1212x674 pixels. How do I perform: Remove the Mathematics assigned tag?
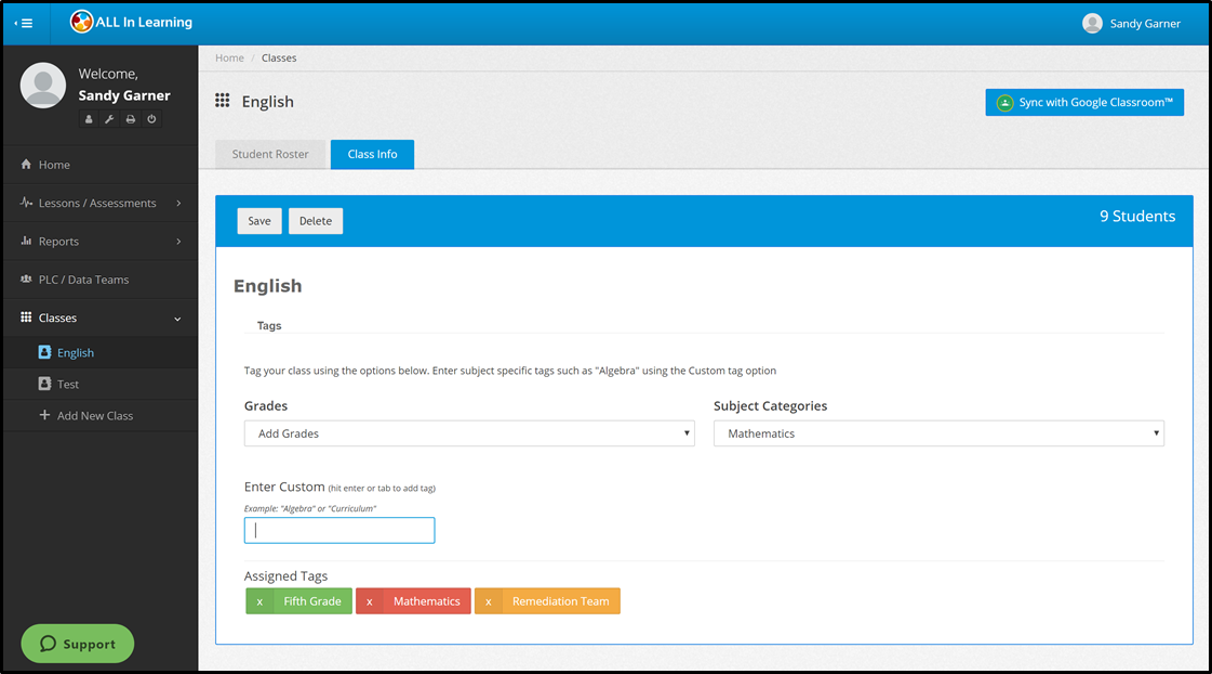370,601
